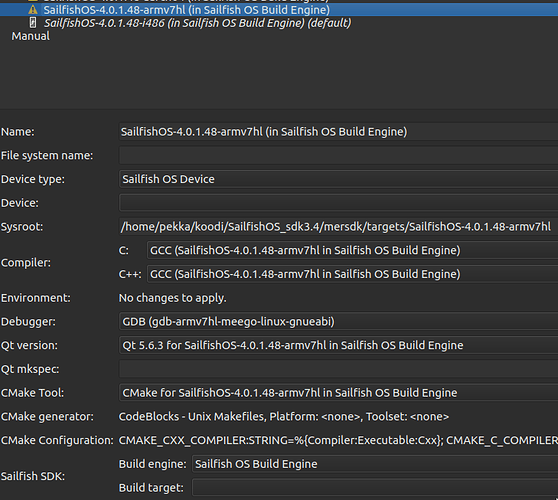Click the warning icon beside armv7hl kit

point(33,10)
